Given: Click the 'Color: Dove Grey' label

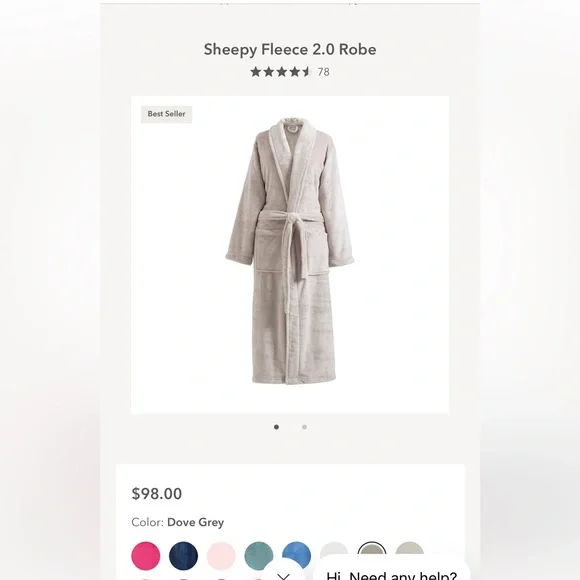Looking at the screenshot, I should coord(178,522).
